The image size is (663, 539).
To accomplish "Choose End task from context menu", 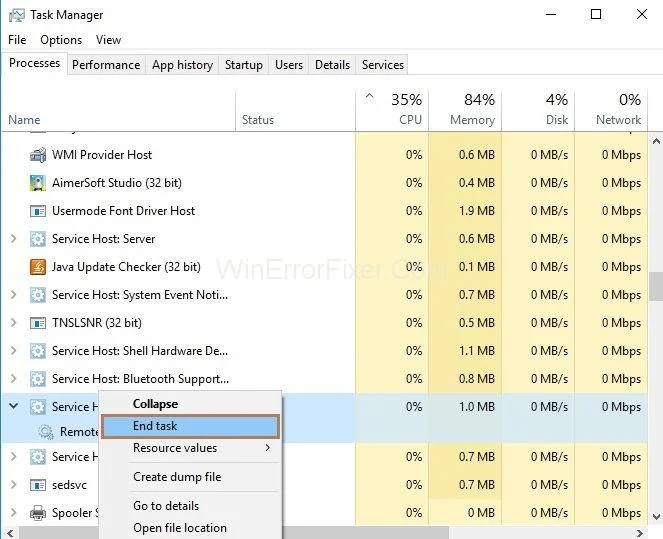I will pos(190,426).
